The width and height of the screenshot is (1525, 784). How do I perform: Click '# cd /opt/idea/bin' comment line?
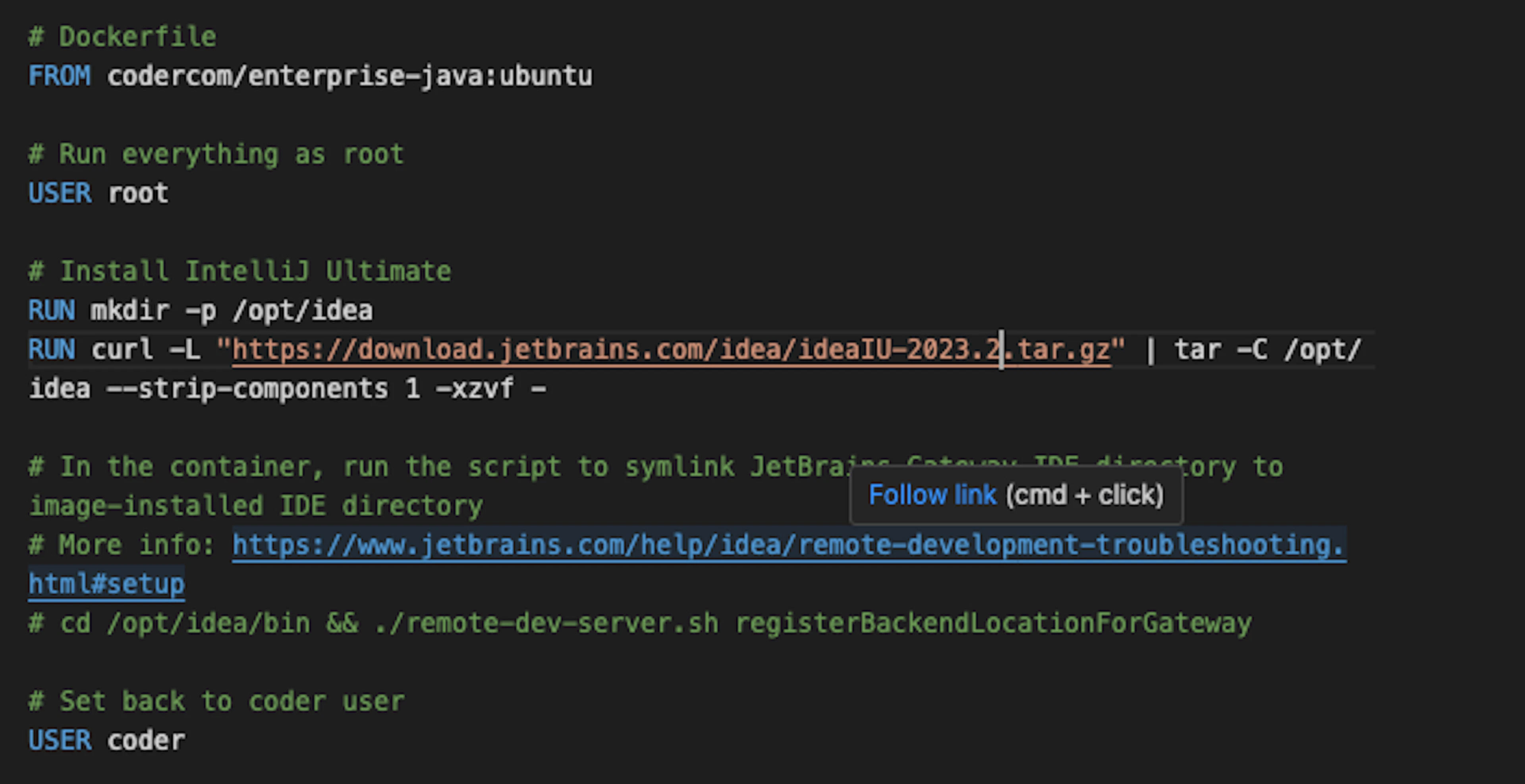(x=640, y=623)
